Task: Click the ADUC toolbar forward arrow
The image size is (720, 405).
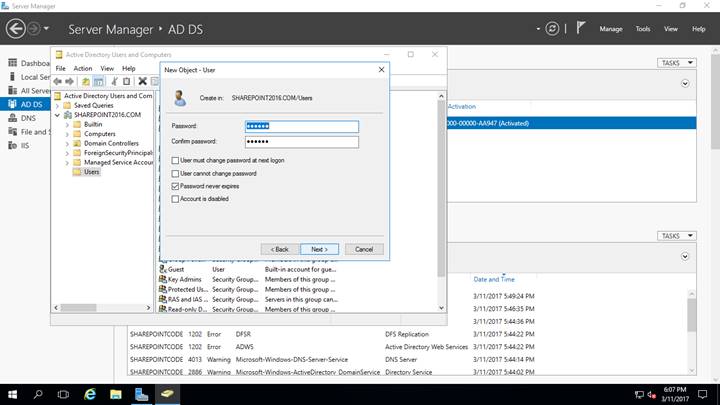Action: (x=69, y=81)
